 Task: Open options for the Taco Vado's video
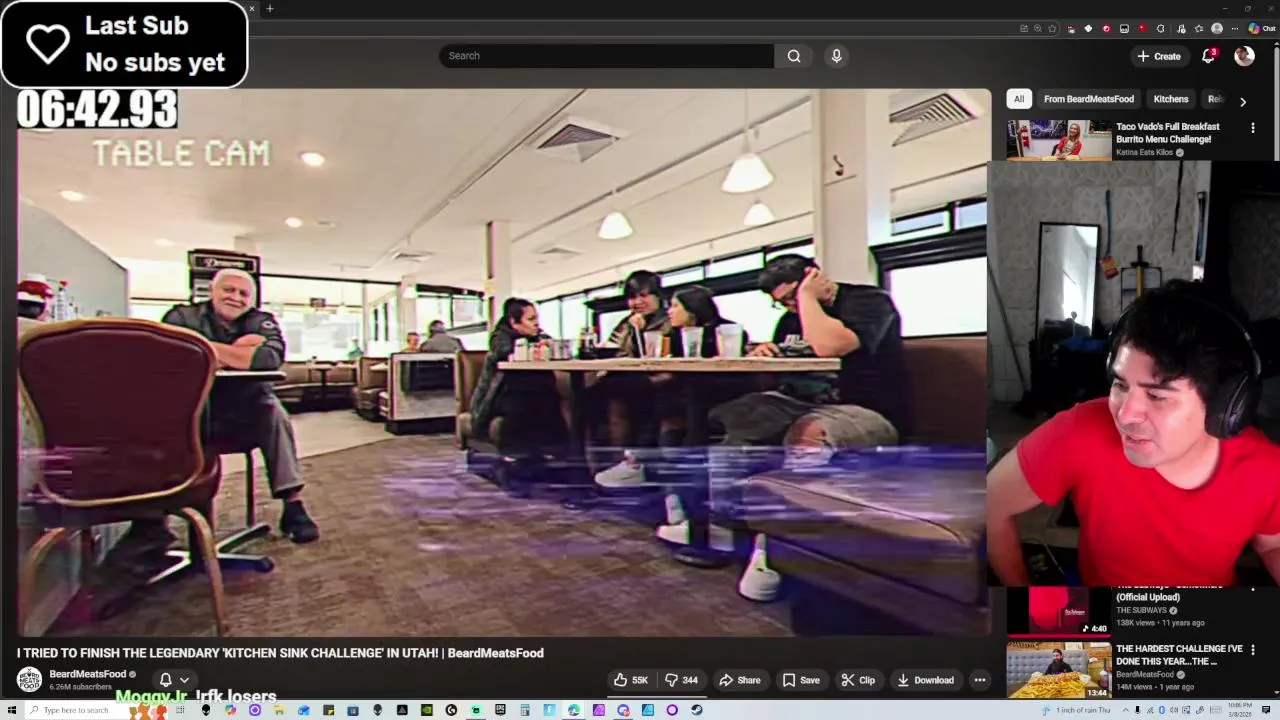[x=1252, y=128]
